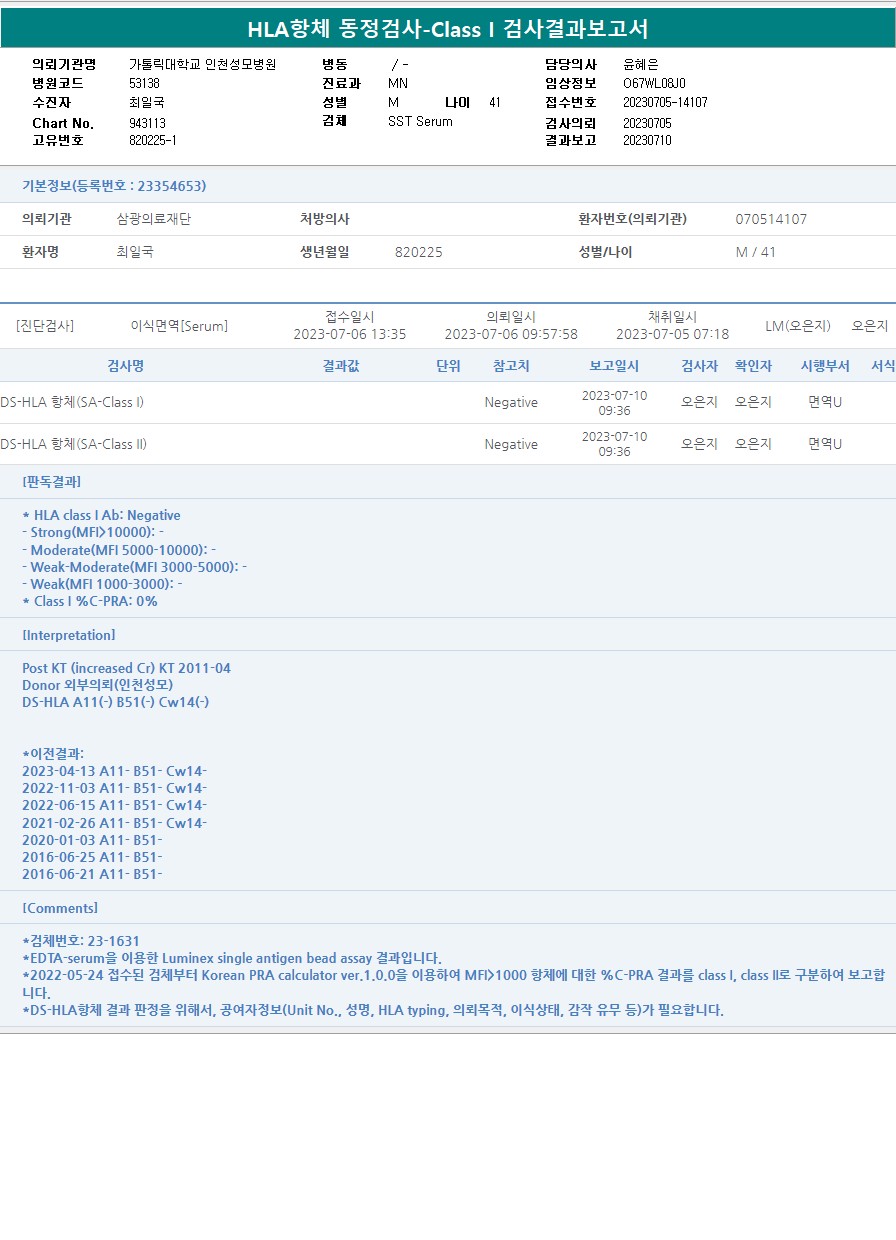This screenshot has height=1240, width=896.
Task: Click heading '기본정보(등록번호 : 23354653)'
Action: [114, 186]
